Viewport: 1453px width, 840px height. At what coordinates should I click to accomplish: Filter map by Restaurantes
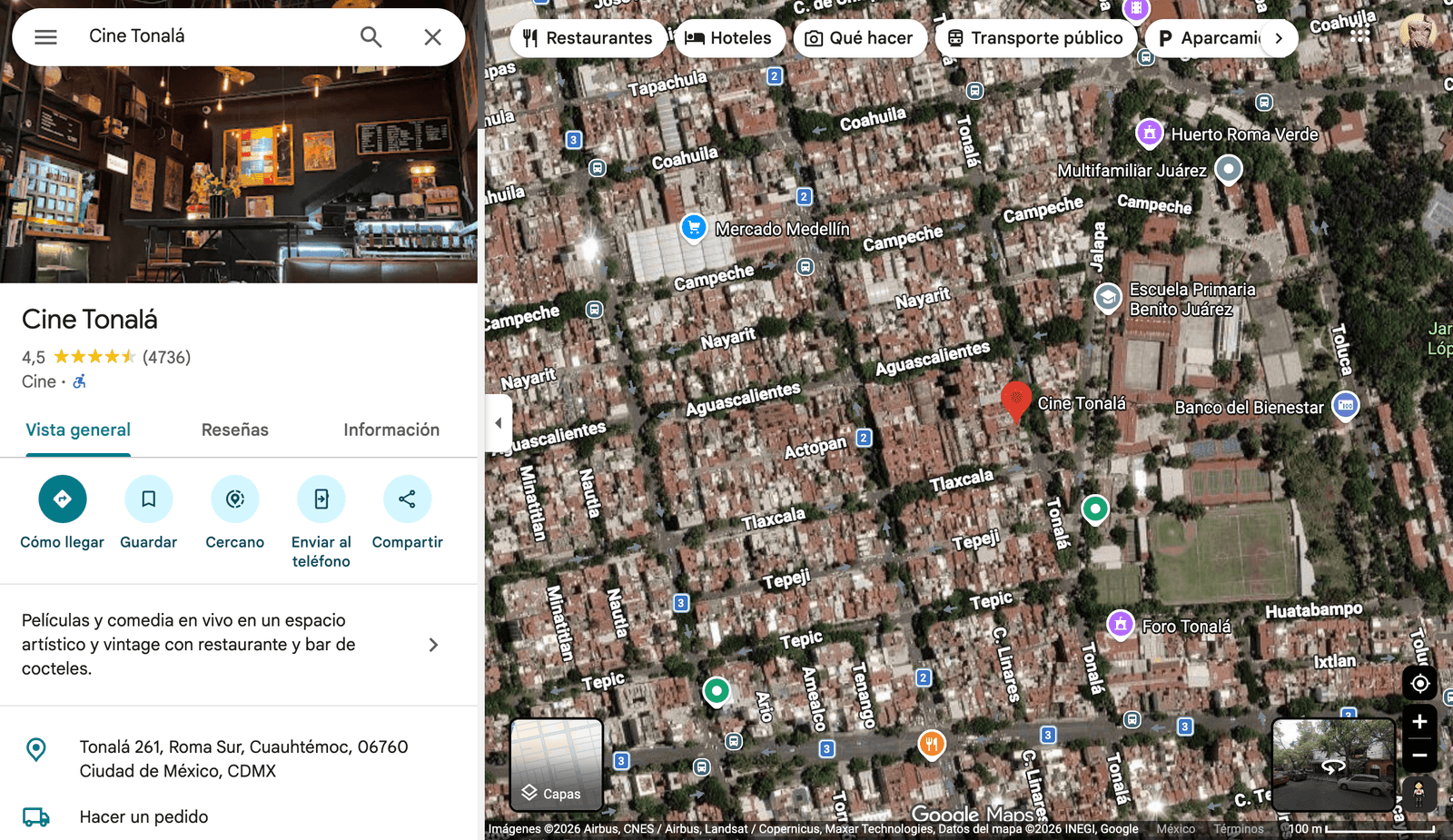(x=588, y=38)
